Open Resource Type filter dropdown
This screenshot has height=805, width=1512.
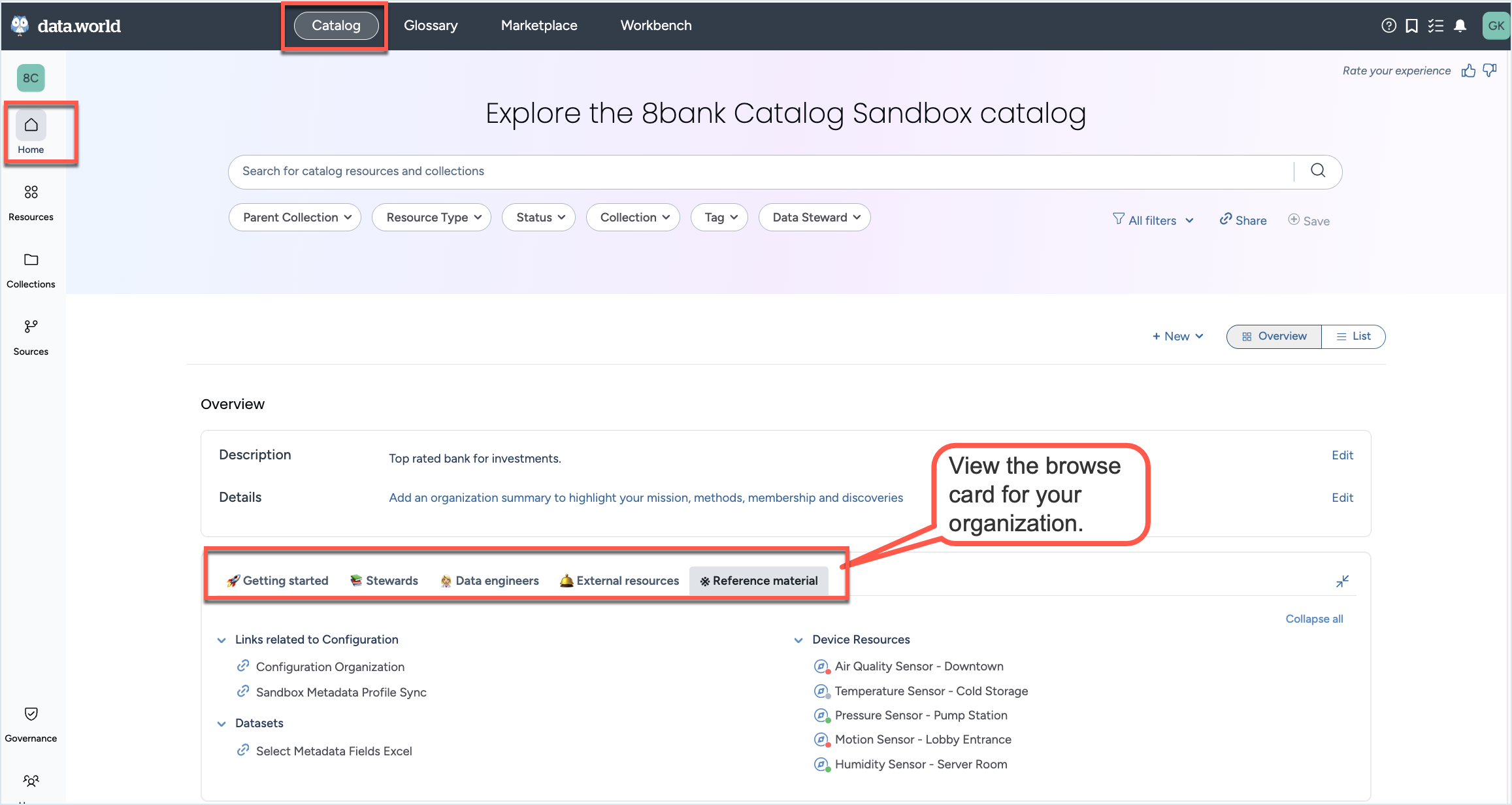(x=431, y=218)
